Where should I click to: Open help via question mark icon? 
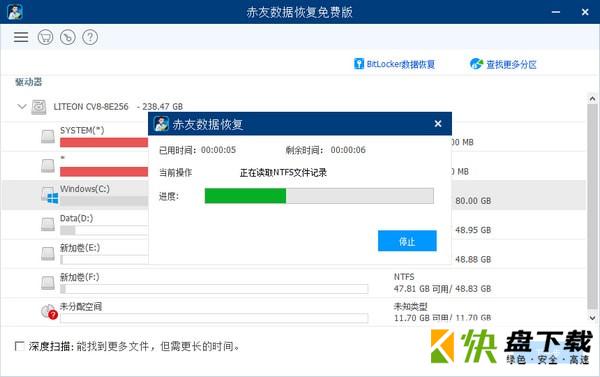pyautogui.click(x=90, y=37)
